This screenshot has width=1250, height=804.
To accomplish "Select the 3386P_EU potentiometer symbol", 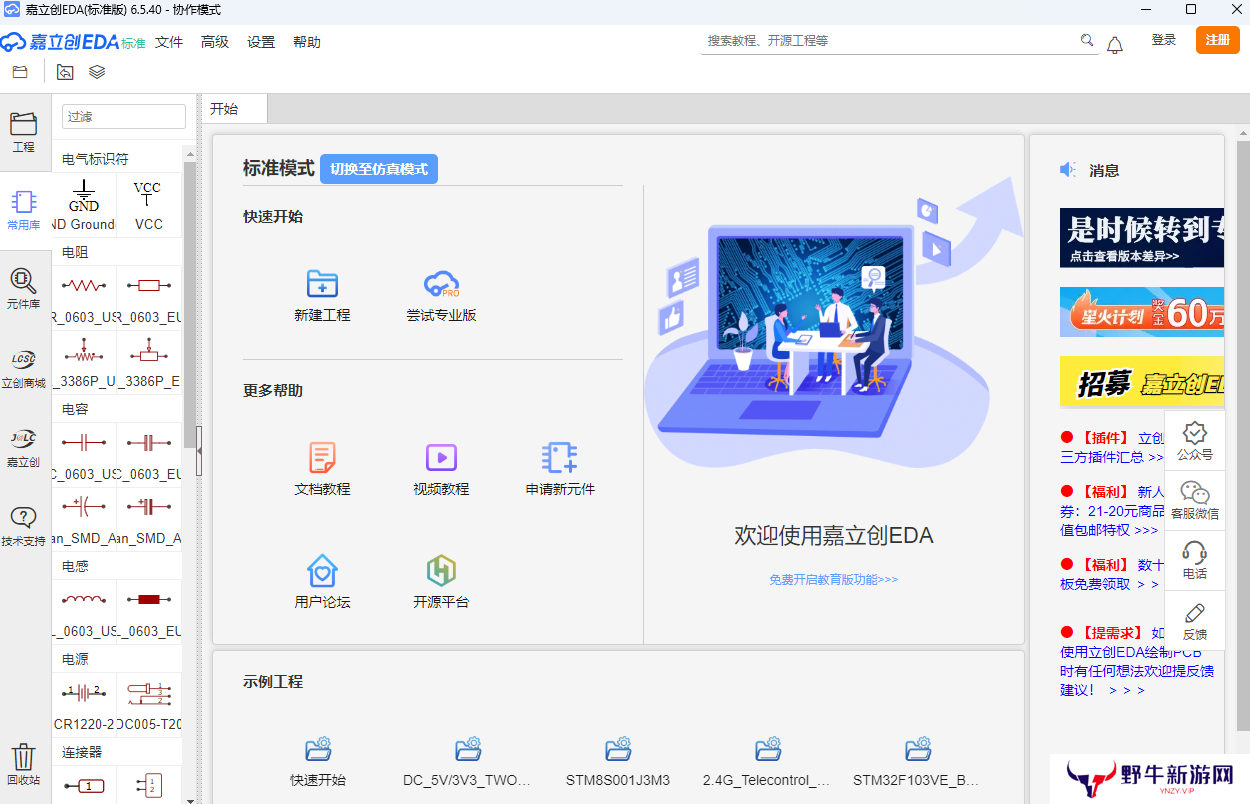I will tap(148, 361).
